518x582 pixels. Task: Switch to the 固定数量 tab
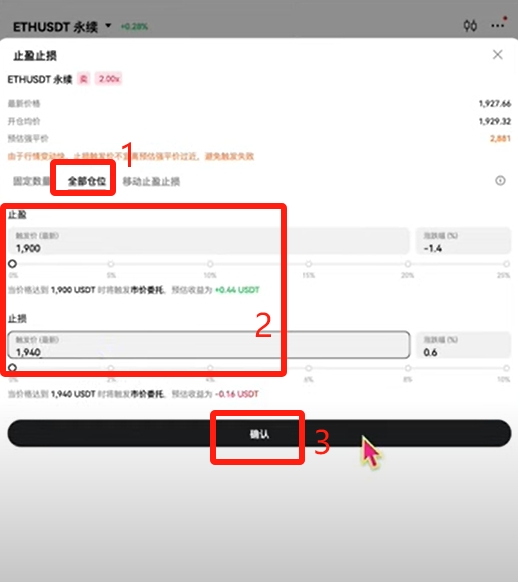pyautogui.click(x=31, y=181)
